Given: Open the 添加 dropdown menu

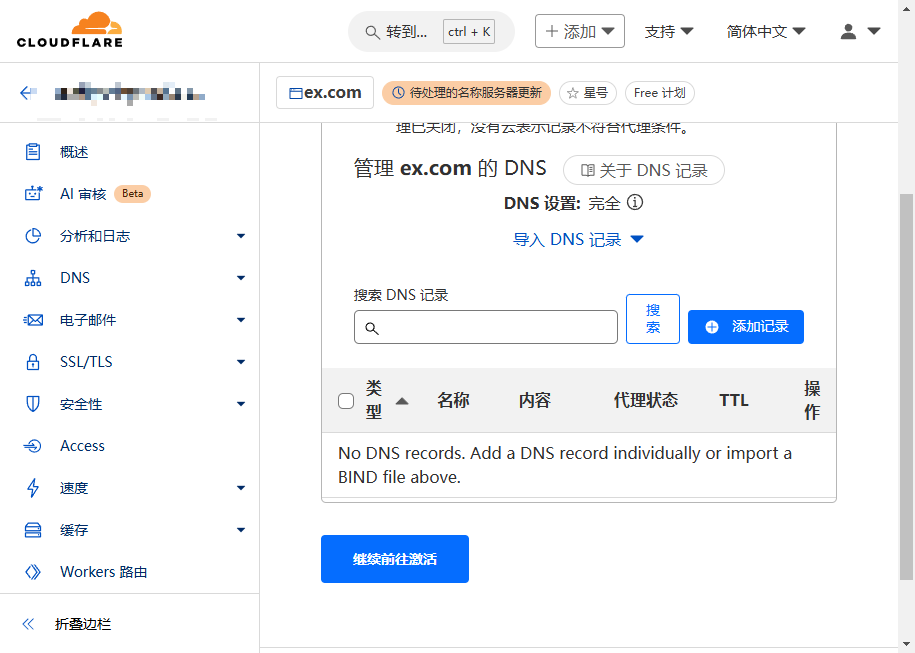Looking at the screenshot, I should 580,31.
